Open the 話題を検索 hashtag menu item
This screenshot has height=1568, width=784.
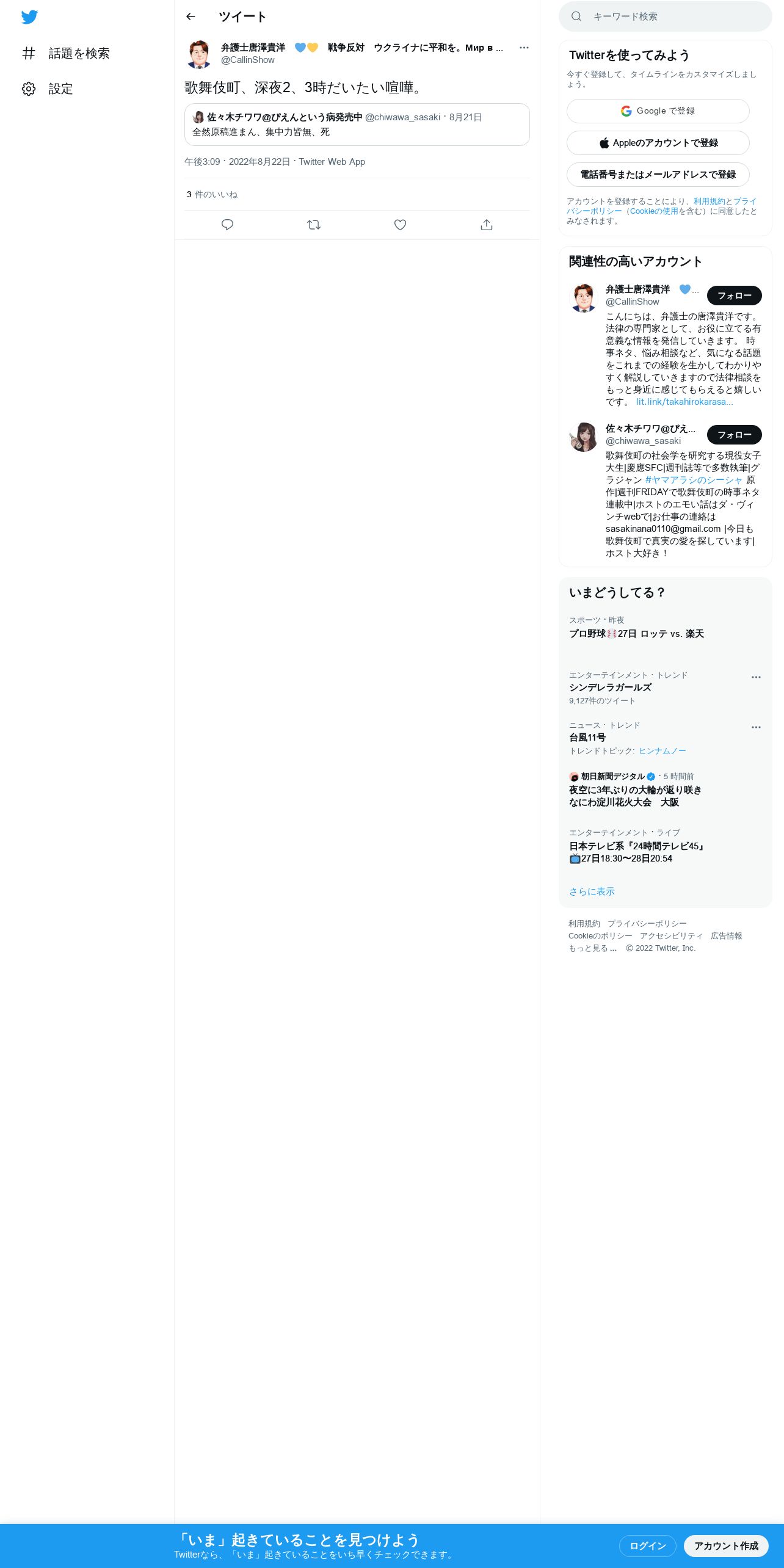coord(66,53)
